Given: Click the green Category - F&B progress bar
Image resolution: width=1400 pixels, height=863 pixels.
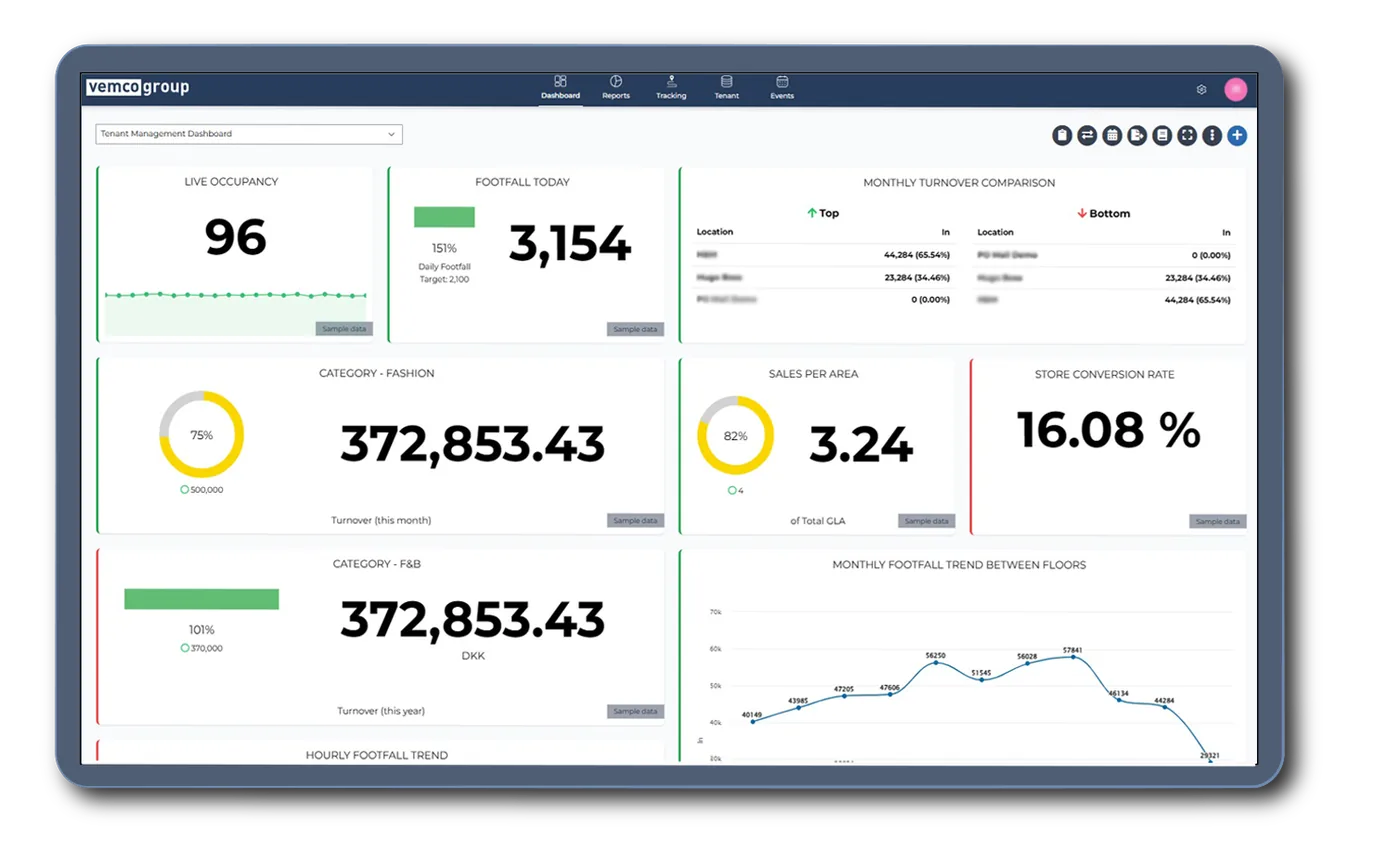Looking at the screenshot, I should coord(202,599).
